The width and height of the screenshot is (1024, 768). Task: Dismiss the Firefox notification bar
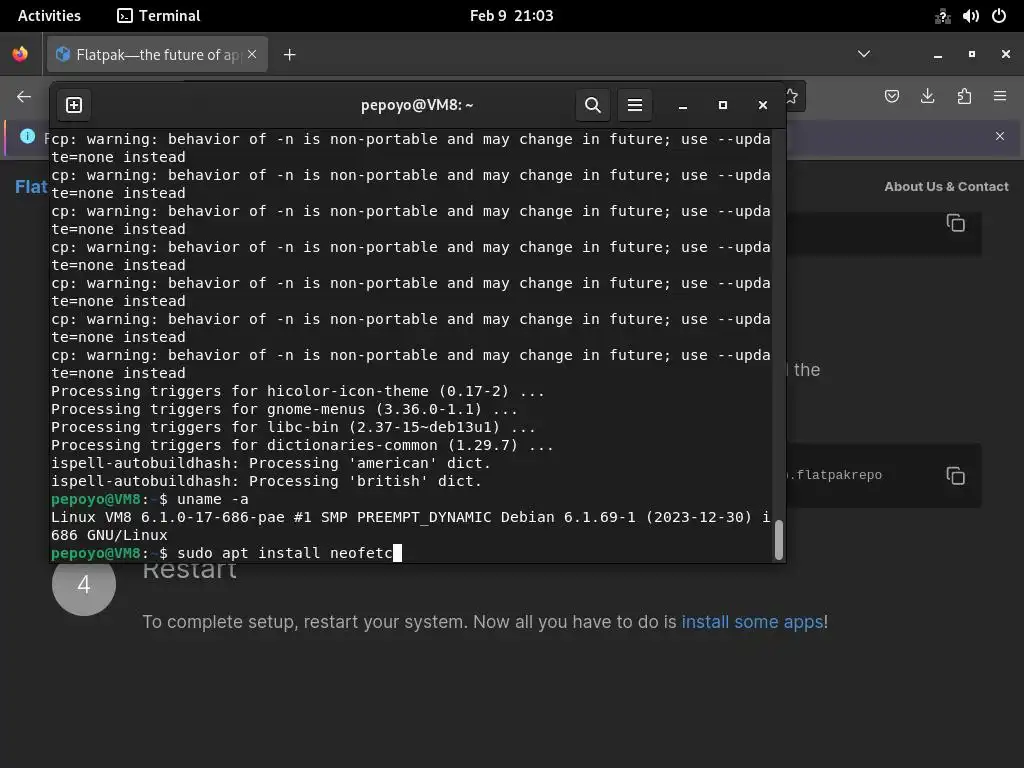[x=1000, y=136]
